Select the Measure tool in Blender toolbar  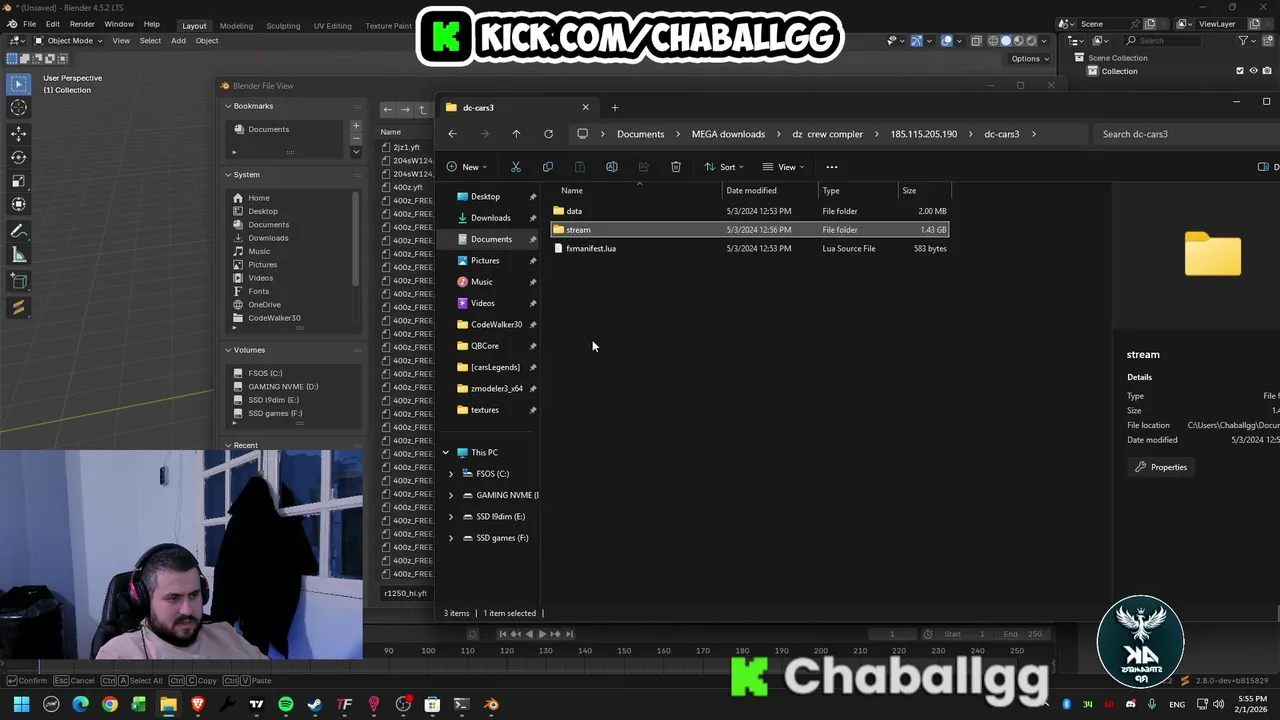[19, 255]
